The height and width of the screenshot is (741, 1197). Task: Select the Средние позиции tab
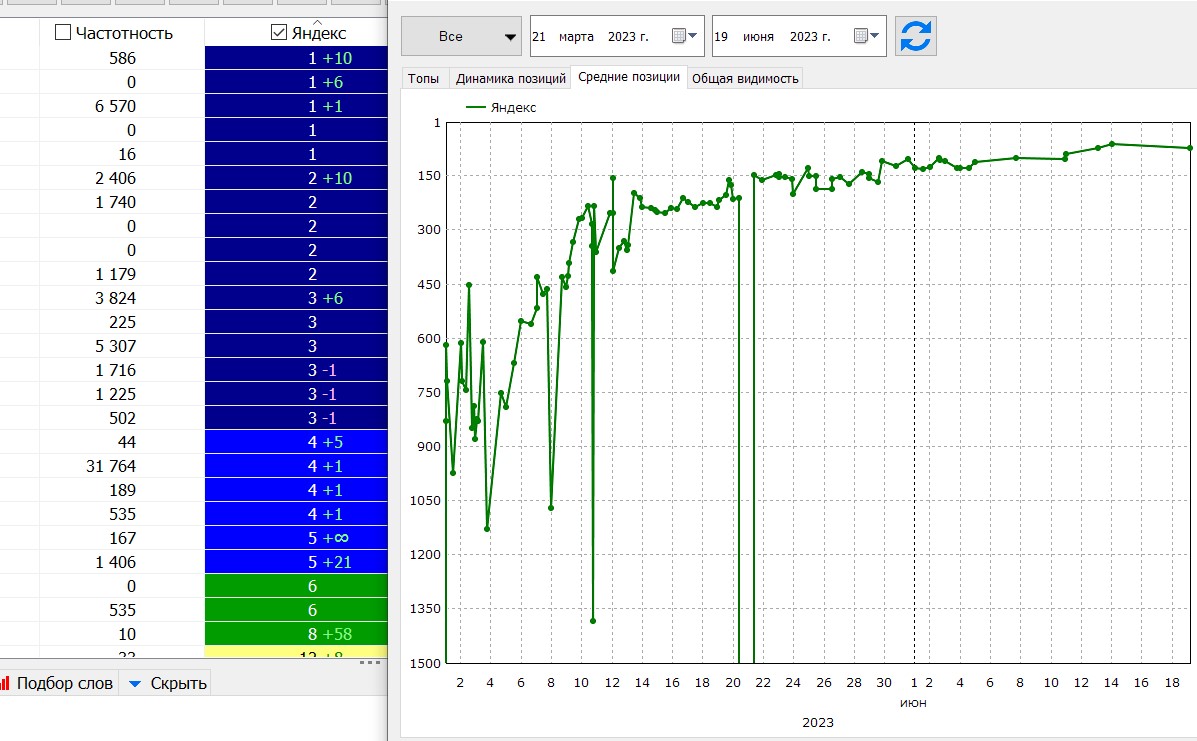tap(628, 78)
